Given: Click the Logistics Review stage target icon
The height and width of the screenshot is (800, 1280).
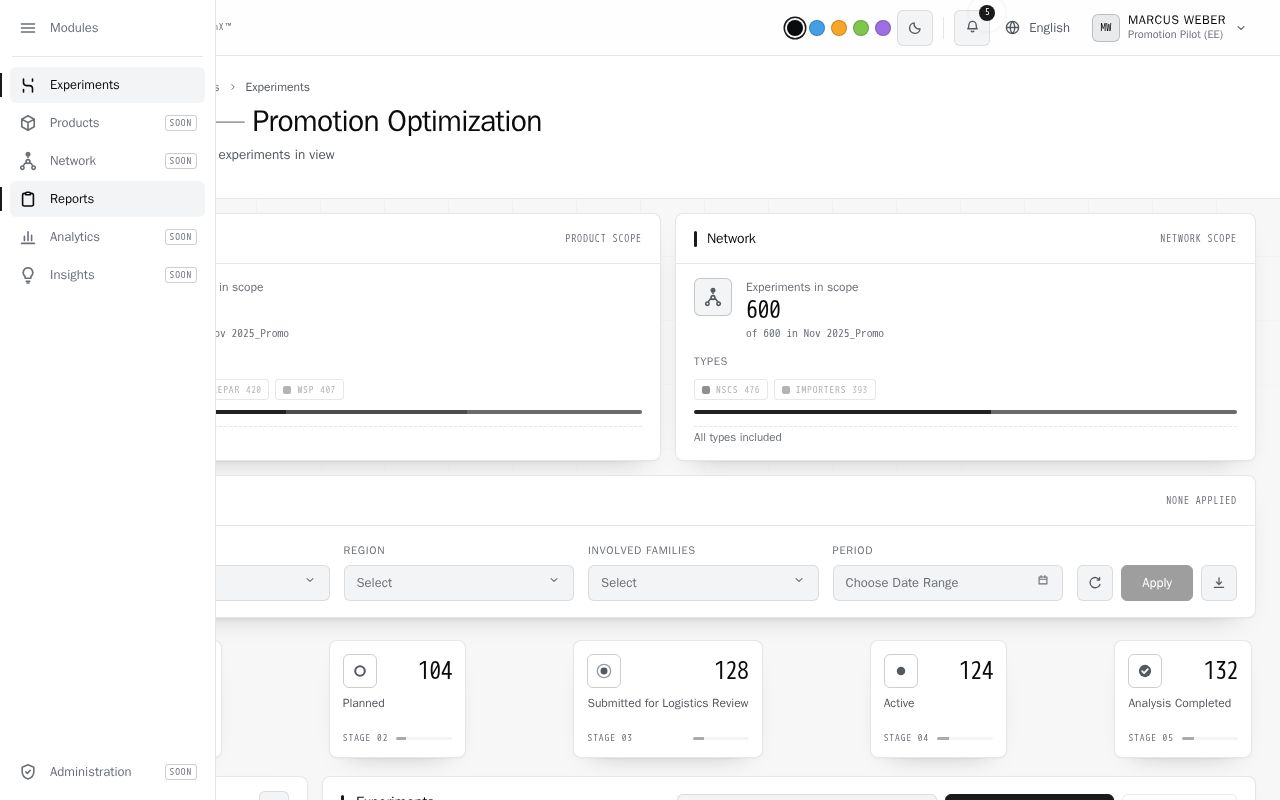Looking at the screenshot, I should [604, 671].
